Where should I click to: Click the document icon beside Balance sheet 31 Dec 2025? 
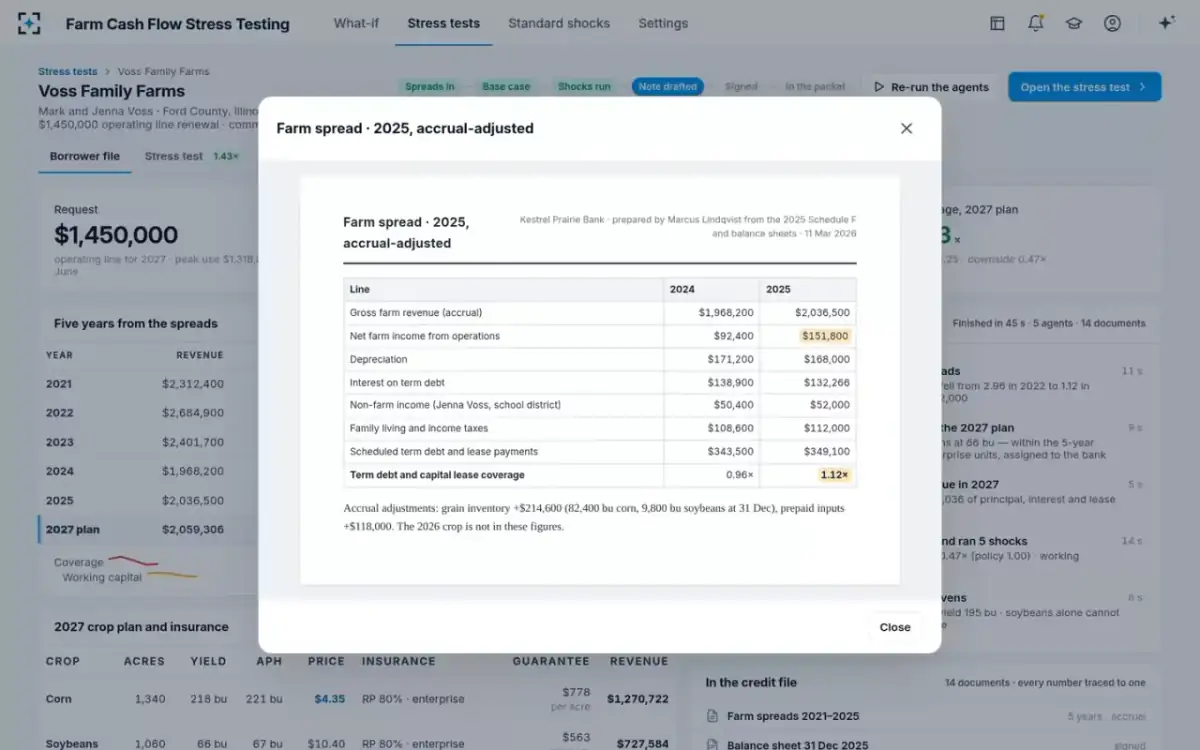712,745
